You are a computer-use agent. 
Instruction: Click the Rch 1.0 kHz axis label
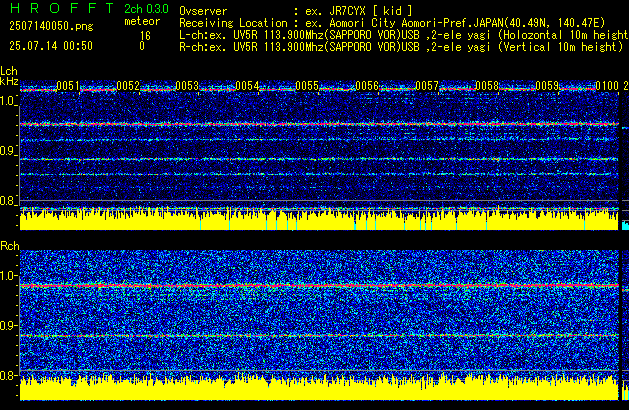click(8, 276)
